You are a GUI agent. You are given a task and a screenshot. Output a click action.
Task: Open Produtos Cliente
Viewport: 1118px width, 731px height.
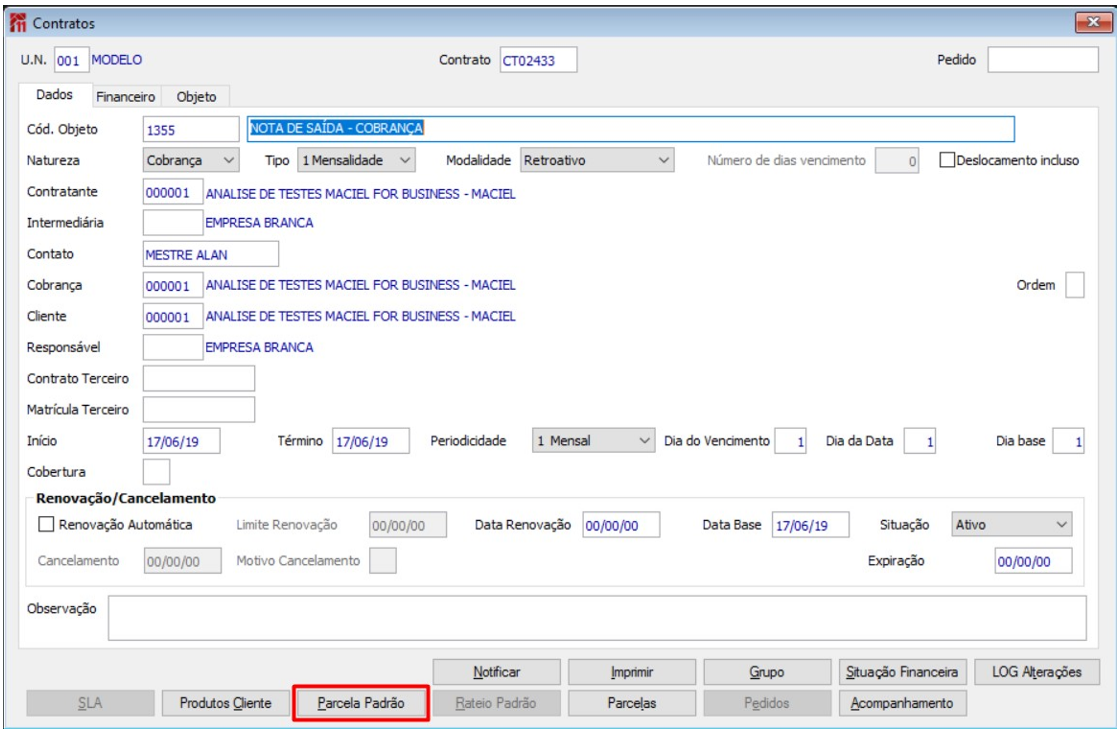(225, 703)
